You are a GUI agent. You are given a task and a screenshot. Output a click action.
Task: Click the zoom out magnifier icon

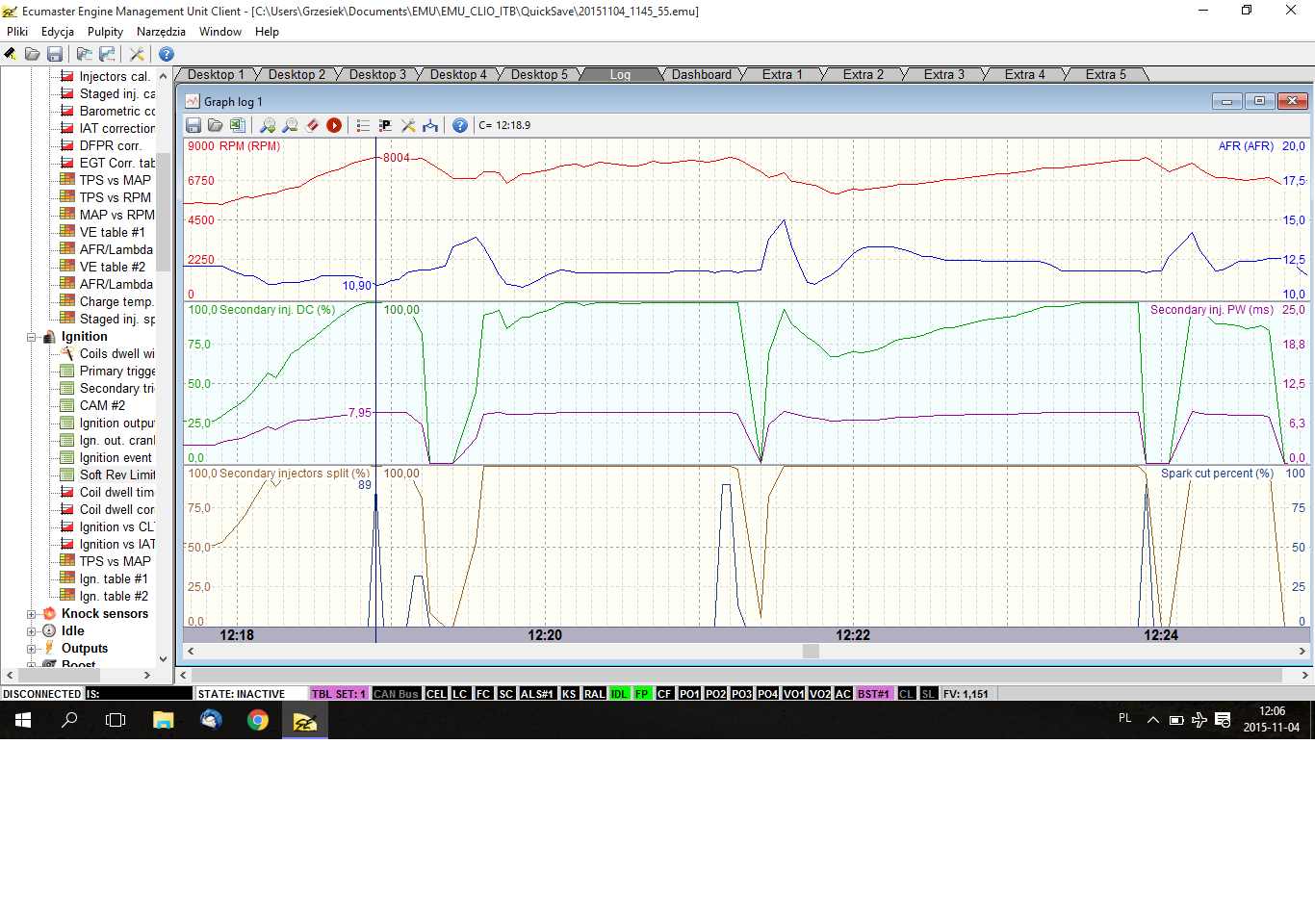[x=290, y=125]
